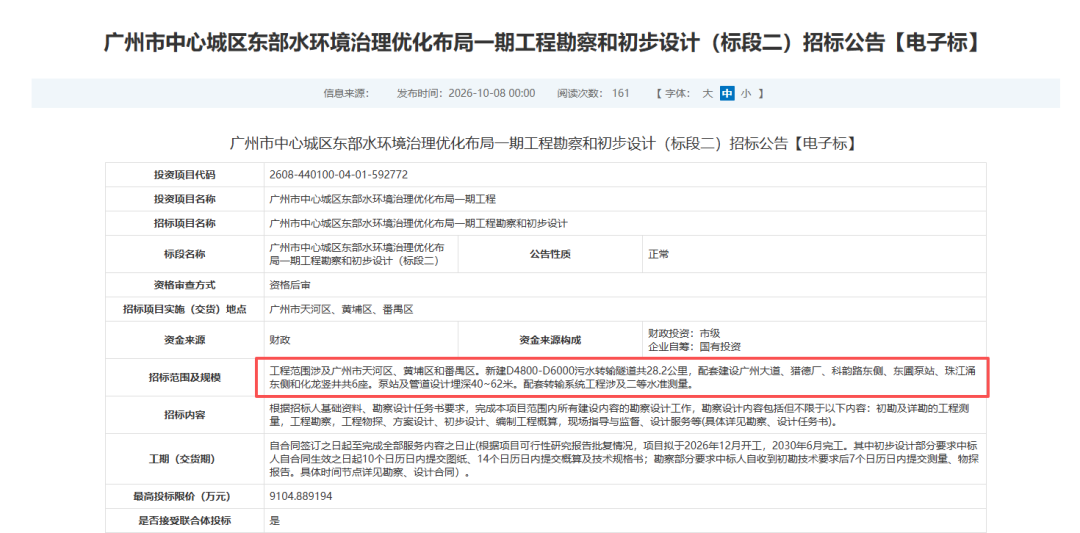Viewport: 1080px width, 533px height.
Task: Click the investment project name value cell
Action: click(x=625, y=199)
